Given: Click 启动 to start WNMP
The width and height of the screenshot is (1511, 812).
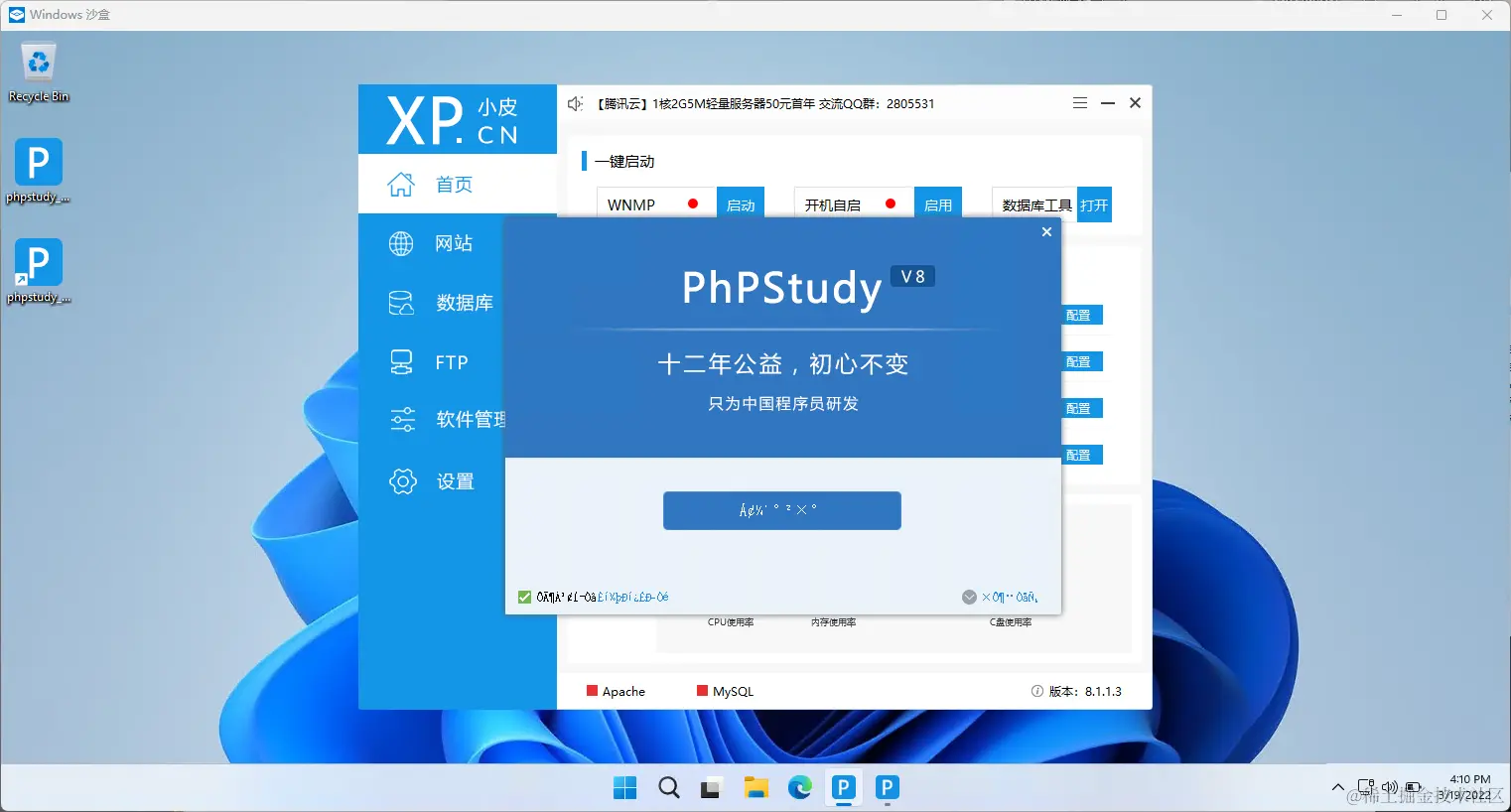Looking at the screenshot, I should coord(741,204).
